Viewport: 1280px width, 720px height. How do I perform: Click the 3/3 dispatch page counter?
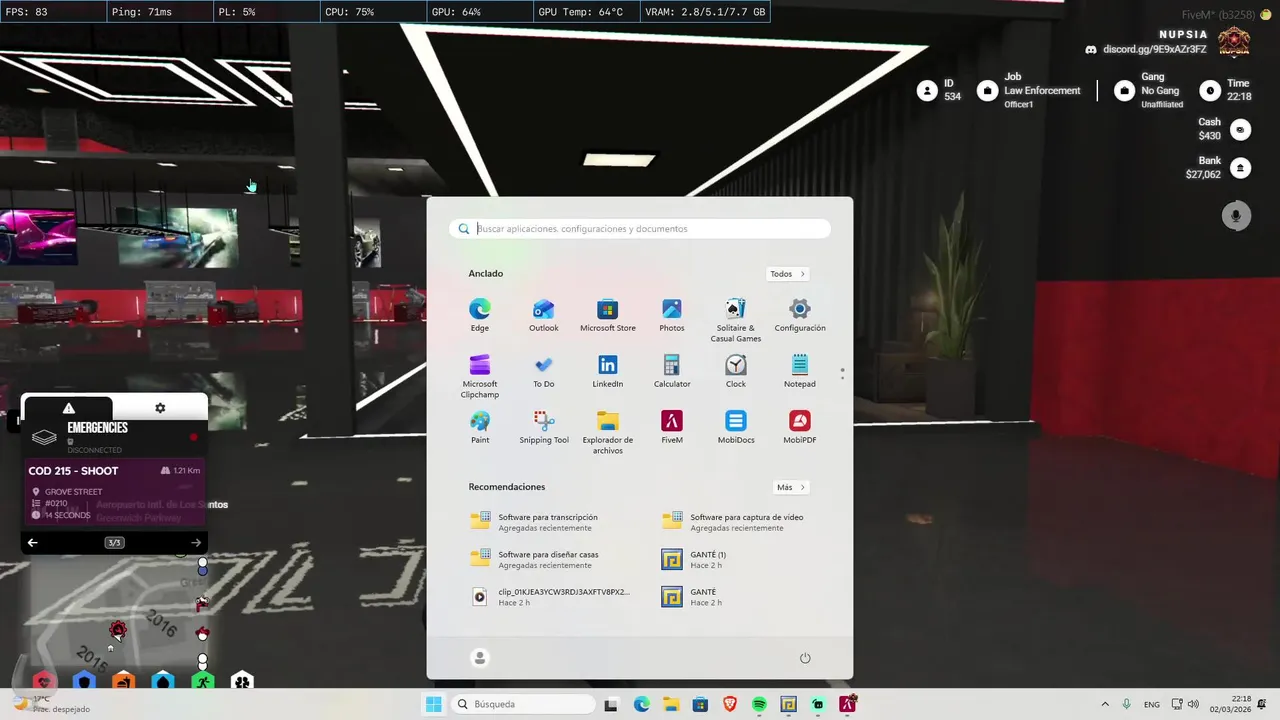114,543
